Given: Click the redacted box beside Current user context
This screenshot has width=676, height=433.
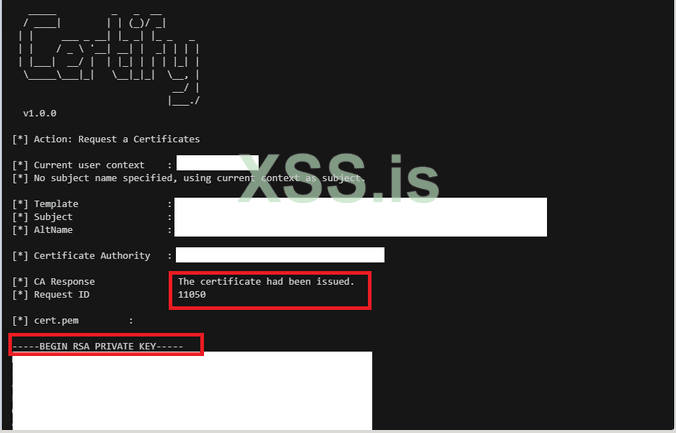Looking at the screenshot, I should click(x=217, y=163).
